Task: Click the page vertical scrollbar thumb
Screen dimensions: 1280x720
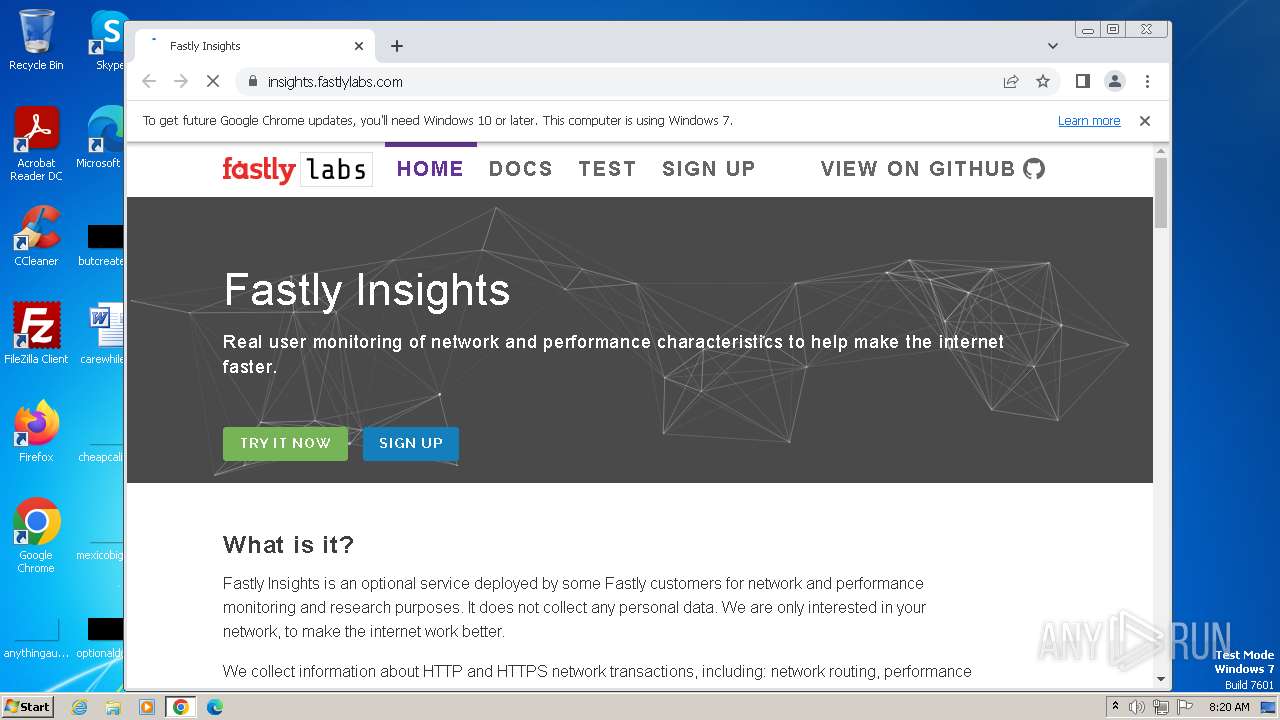Action: click(1161, 193)
